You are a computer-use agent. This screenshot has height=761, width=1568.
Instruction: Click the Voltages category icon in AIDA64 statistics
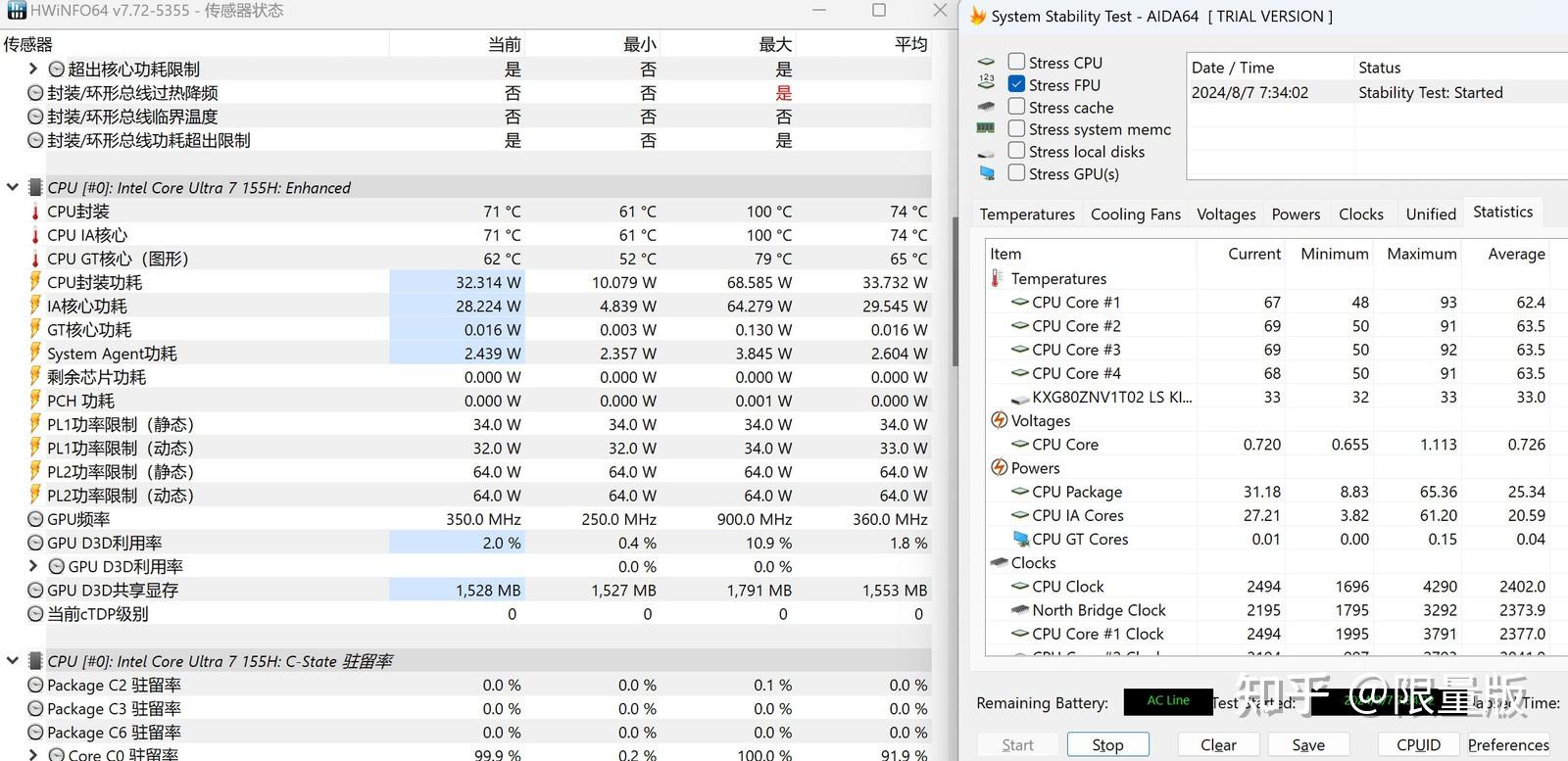click(999, 420)
